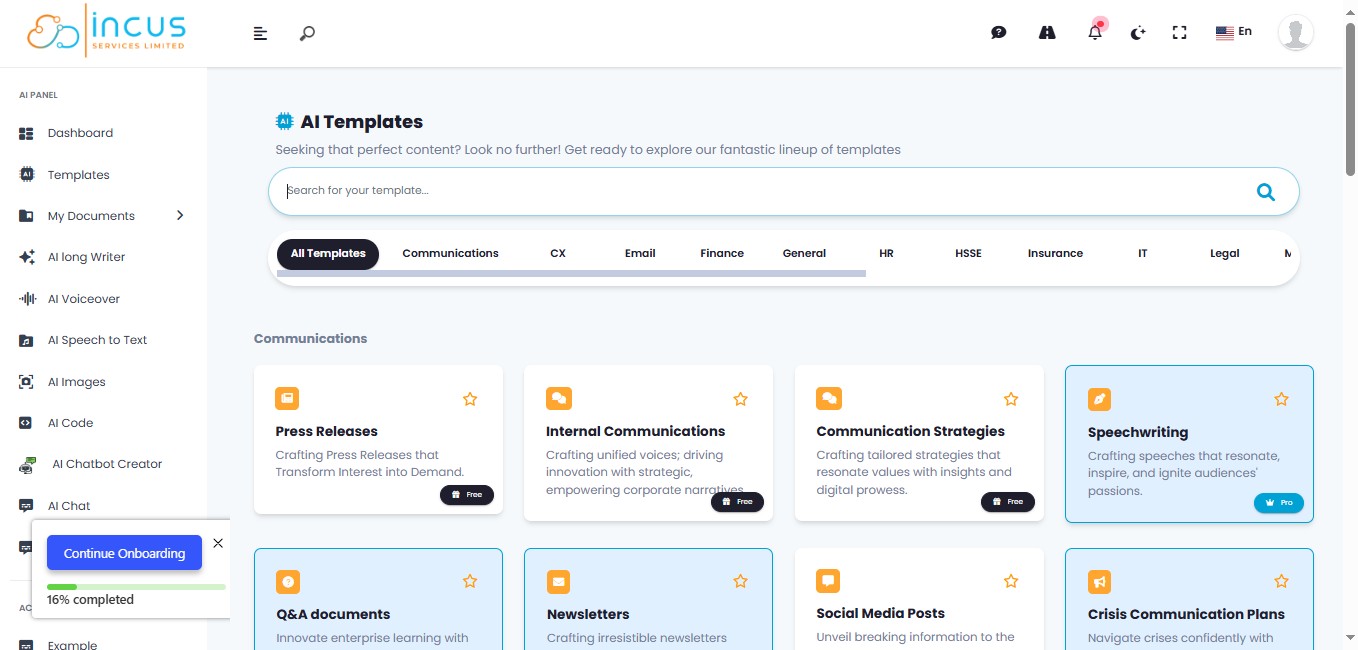Click the fullscreen icon in header
Screen dimensions: 1358x650
[1179, 33]
